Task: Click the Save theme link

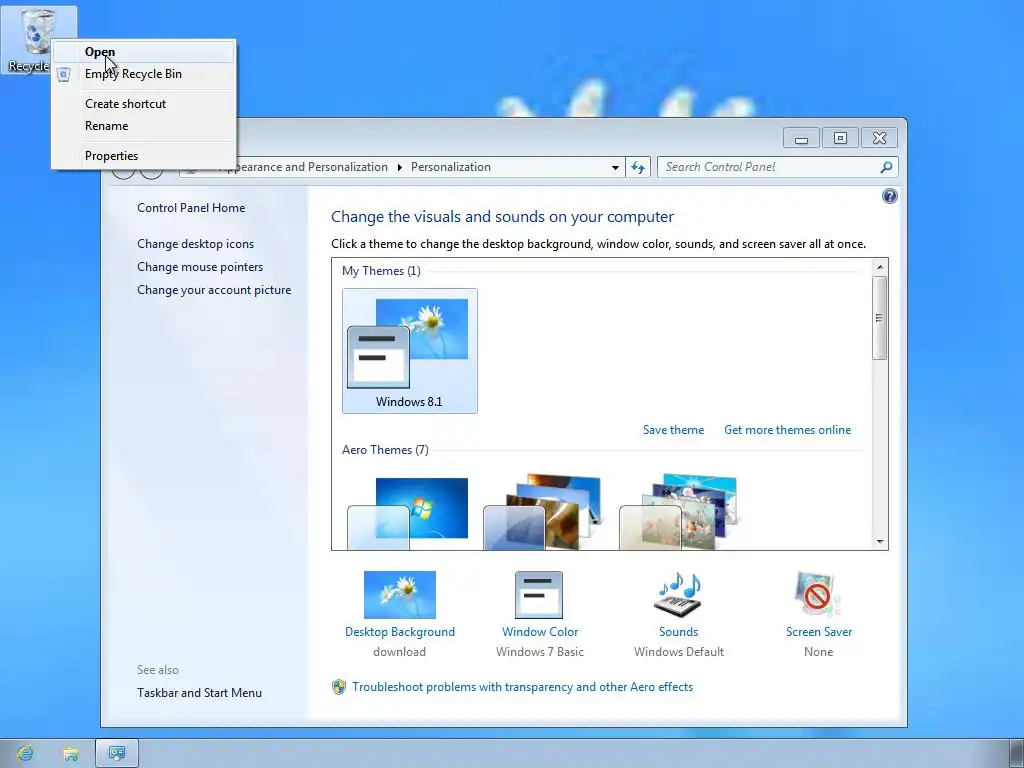Action: tap(673, 430)
